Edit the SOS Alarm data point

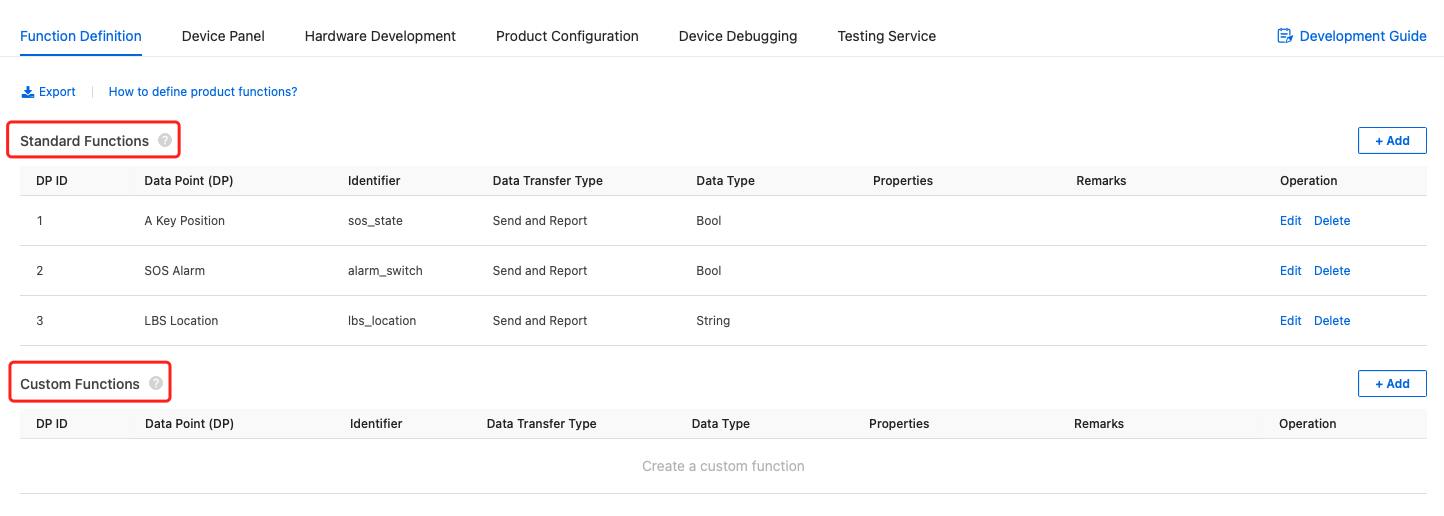click(1291, 271)
